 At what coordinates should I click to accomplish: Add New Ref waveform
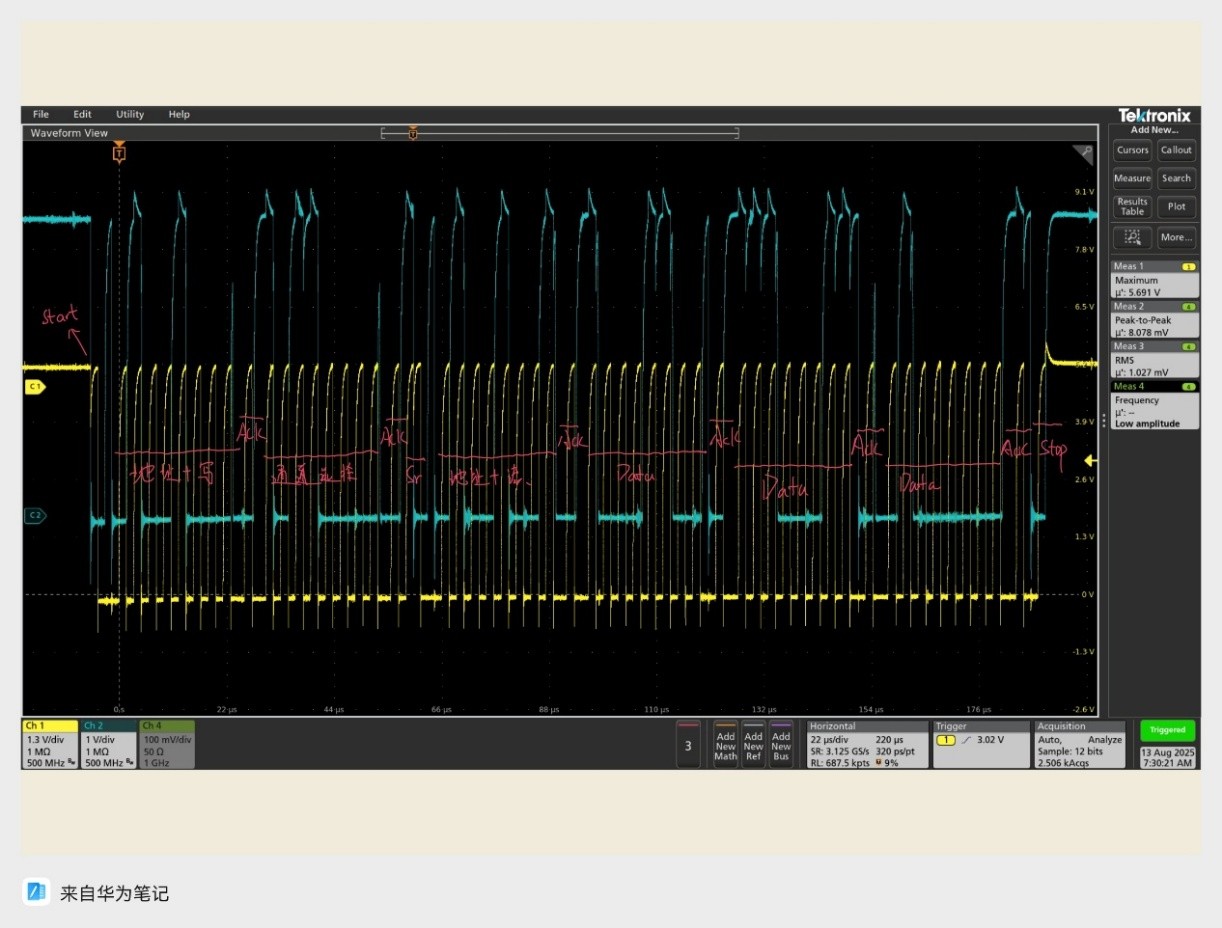[753, 744]
